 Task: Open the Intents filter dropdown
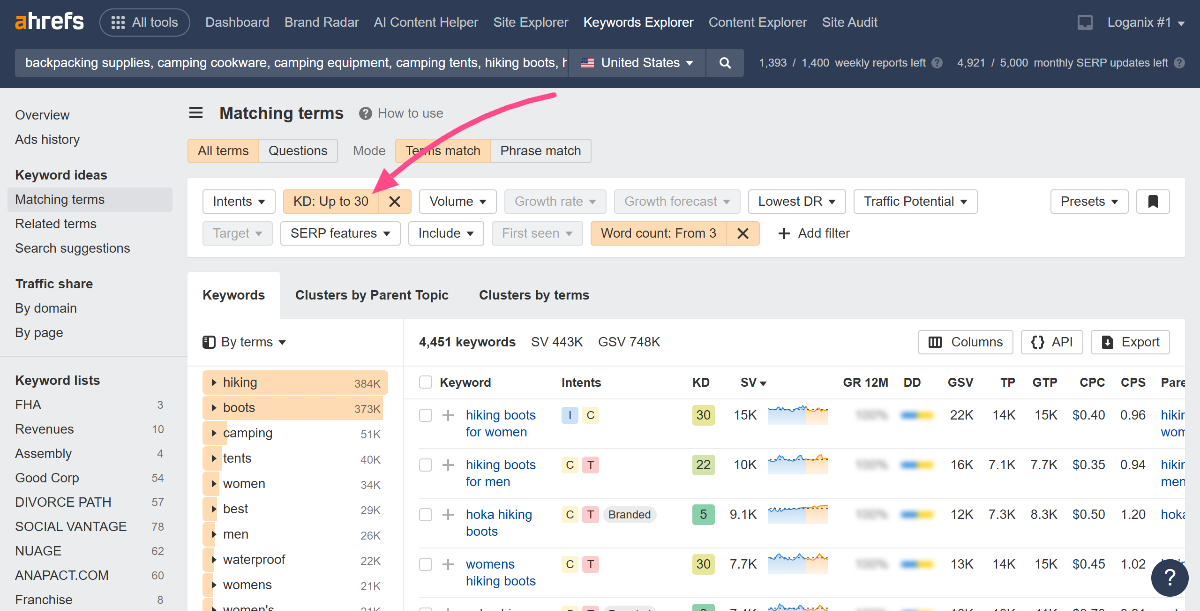tap(239, 201)
